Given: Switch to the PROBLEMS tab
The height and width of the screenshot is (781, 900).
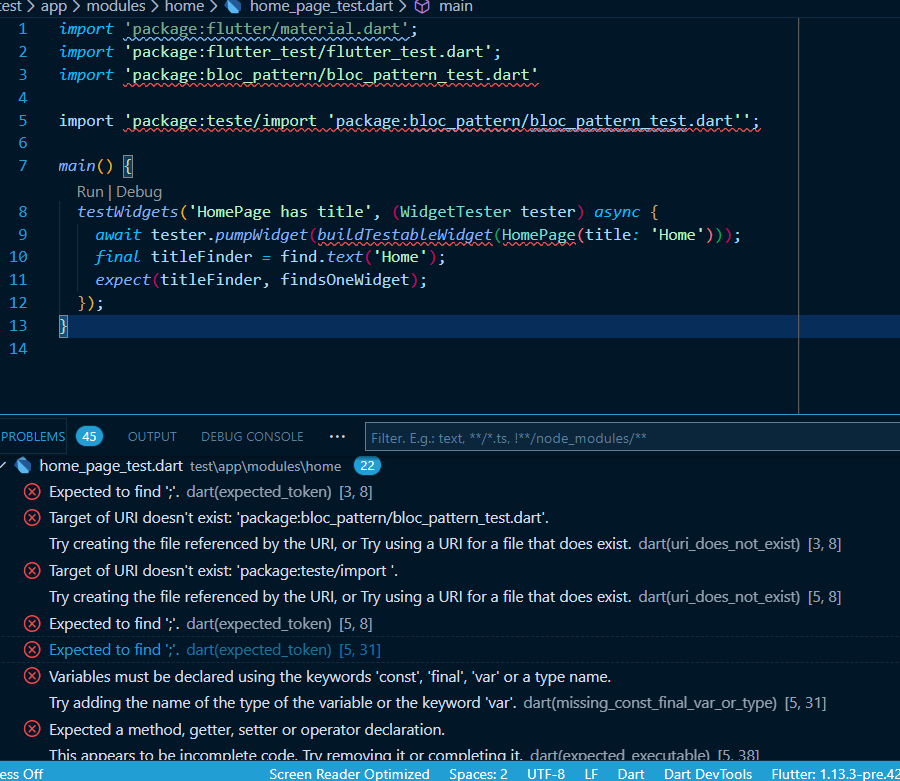Looking at the screenshot, I should coord(33,437).
